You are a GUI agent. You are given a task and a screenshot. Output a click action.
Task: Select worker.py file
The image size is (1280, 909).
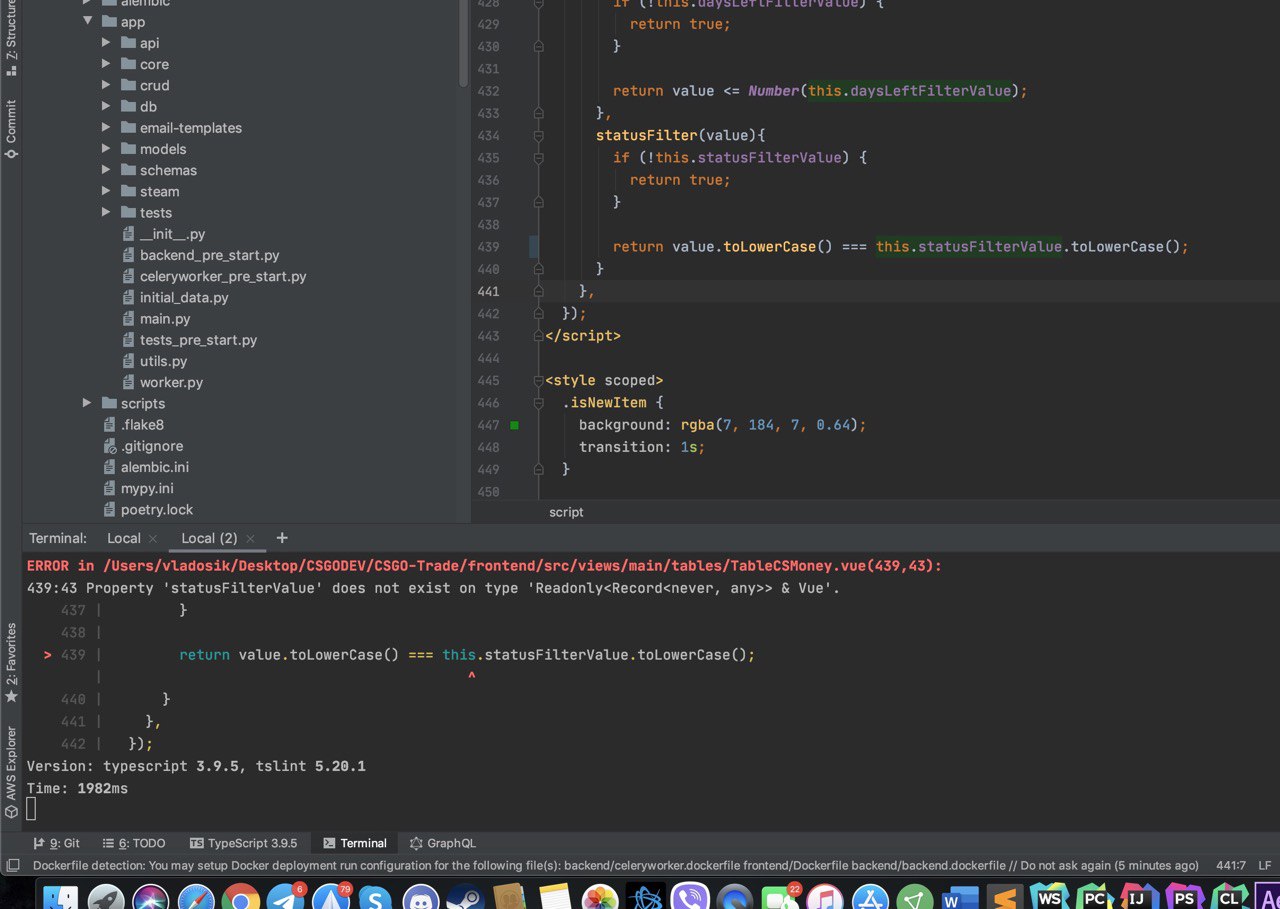[x=171, y=383]
